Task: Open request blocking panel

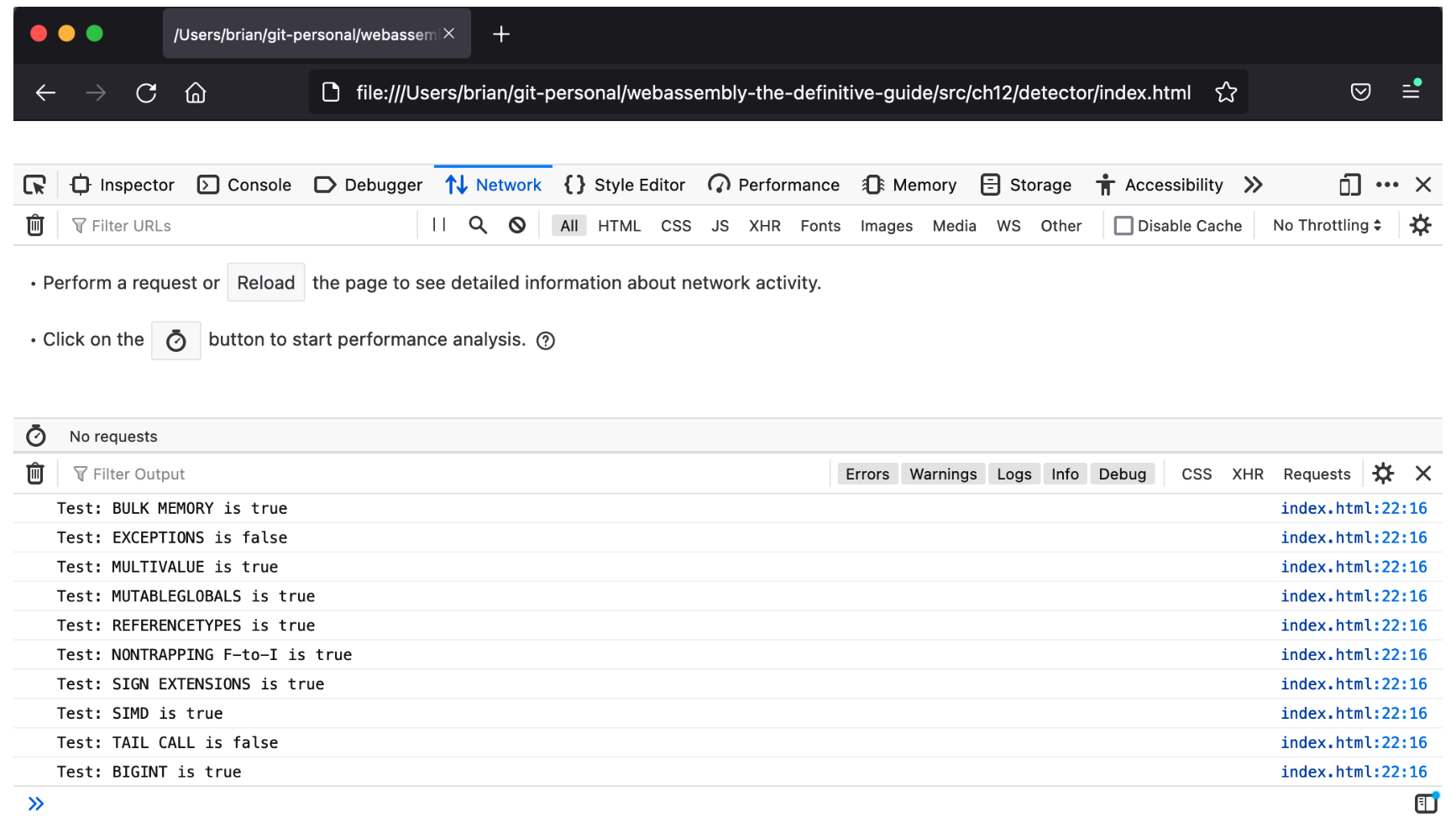Action: point(517,225)
